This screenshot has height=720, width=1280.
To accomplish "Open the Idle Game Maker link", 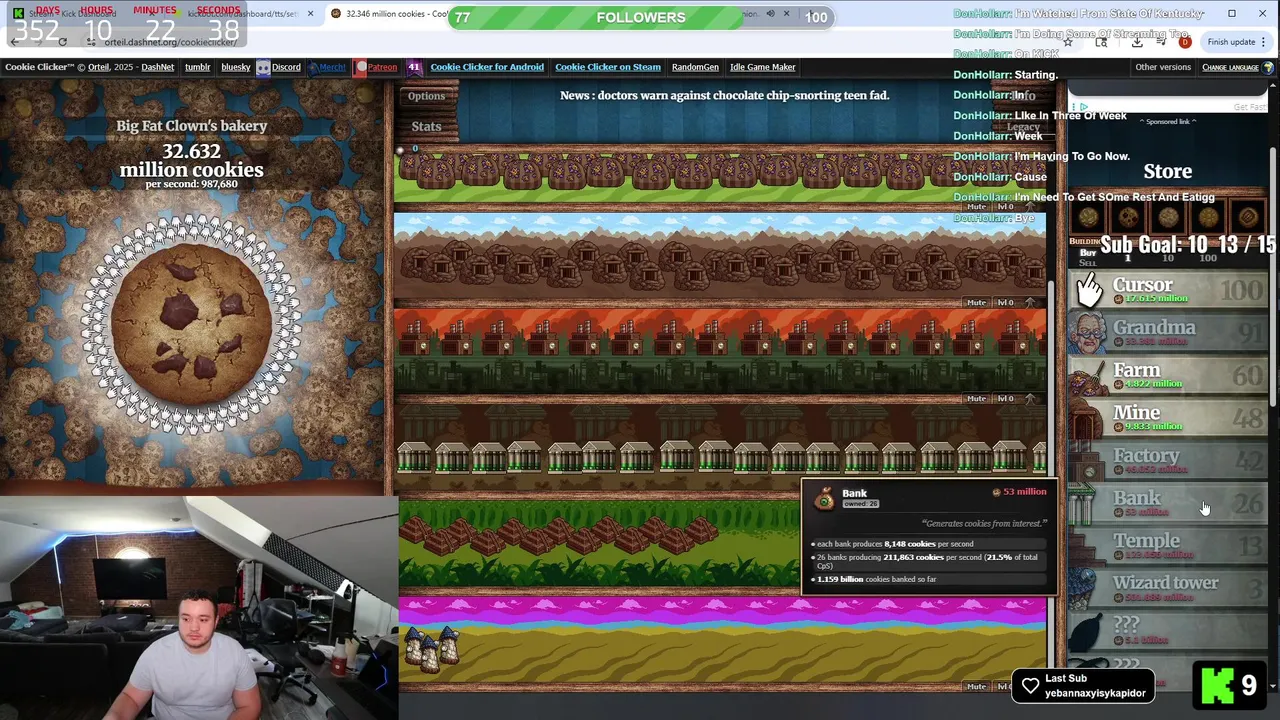I will point(763,67).
